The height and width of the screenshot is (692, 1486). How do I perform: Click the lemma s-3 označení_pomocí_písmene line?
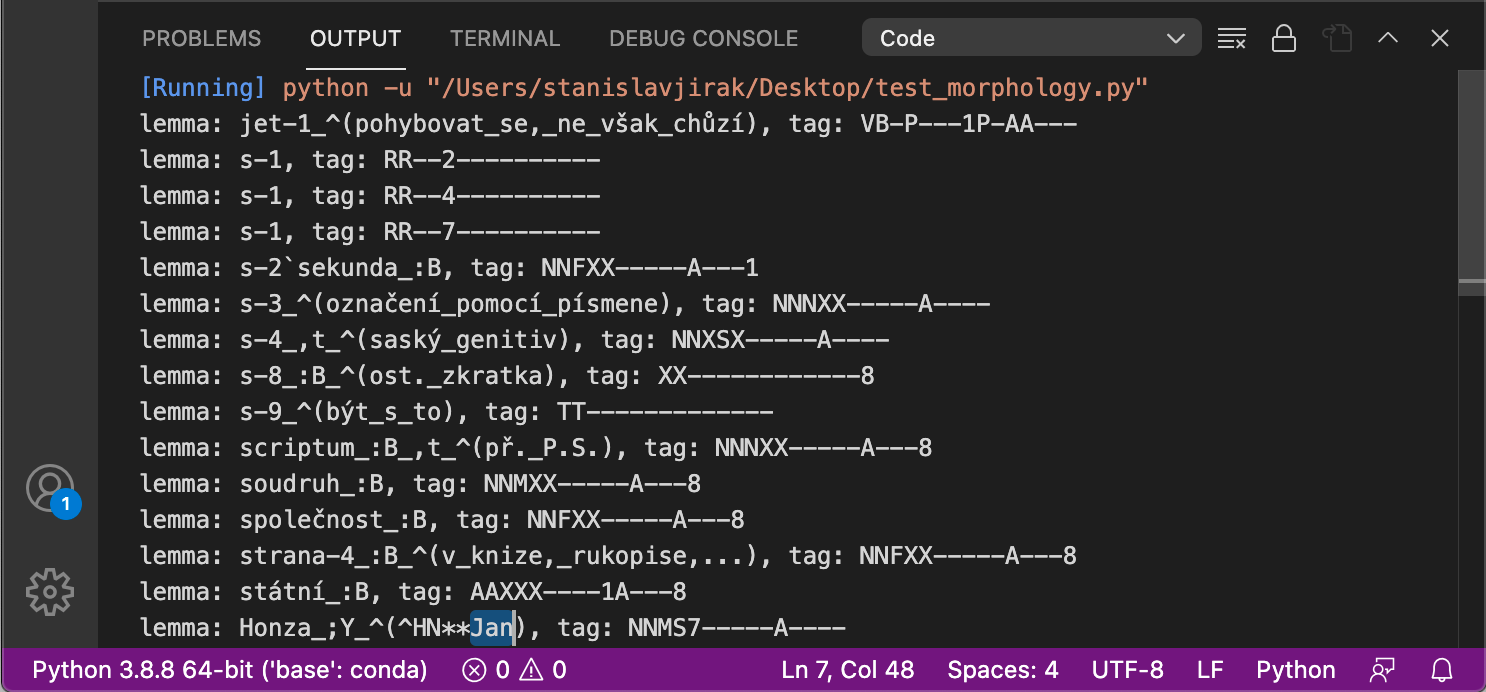point(565,304)
